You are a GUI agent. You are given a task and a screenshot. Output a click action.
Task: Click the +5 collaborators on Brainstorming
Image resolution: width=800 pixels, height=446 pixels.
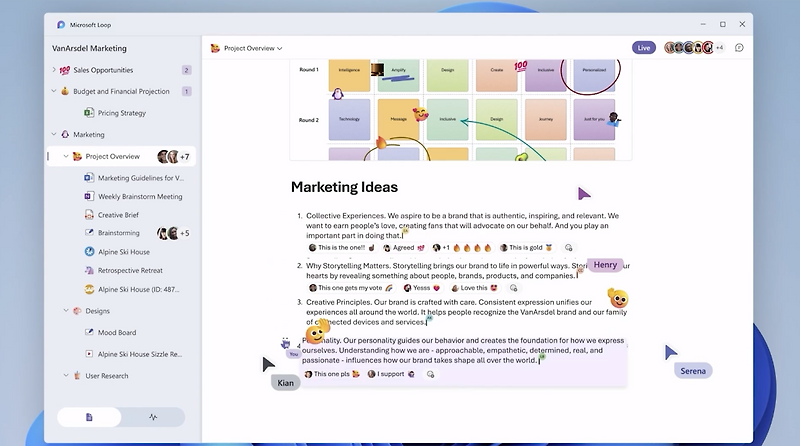[185, 233]
